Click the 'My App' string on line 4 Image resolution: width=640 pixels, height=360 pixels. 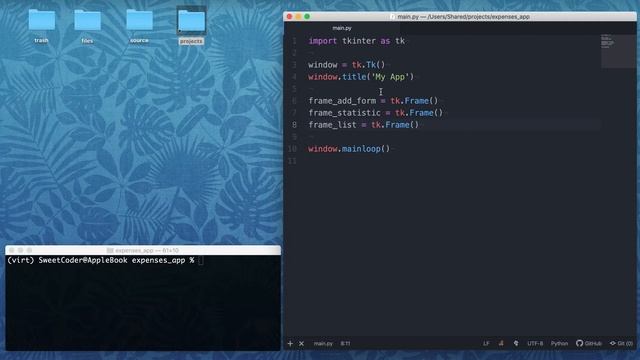coord(389,77)
